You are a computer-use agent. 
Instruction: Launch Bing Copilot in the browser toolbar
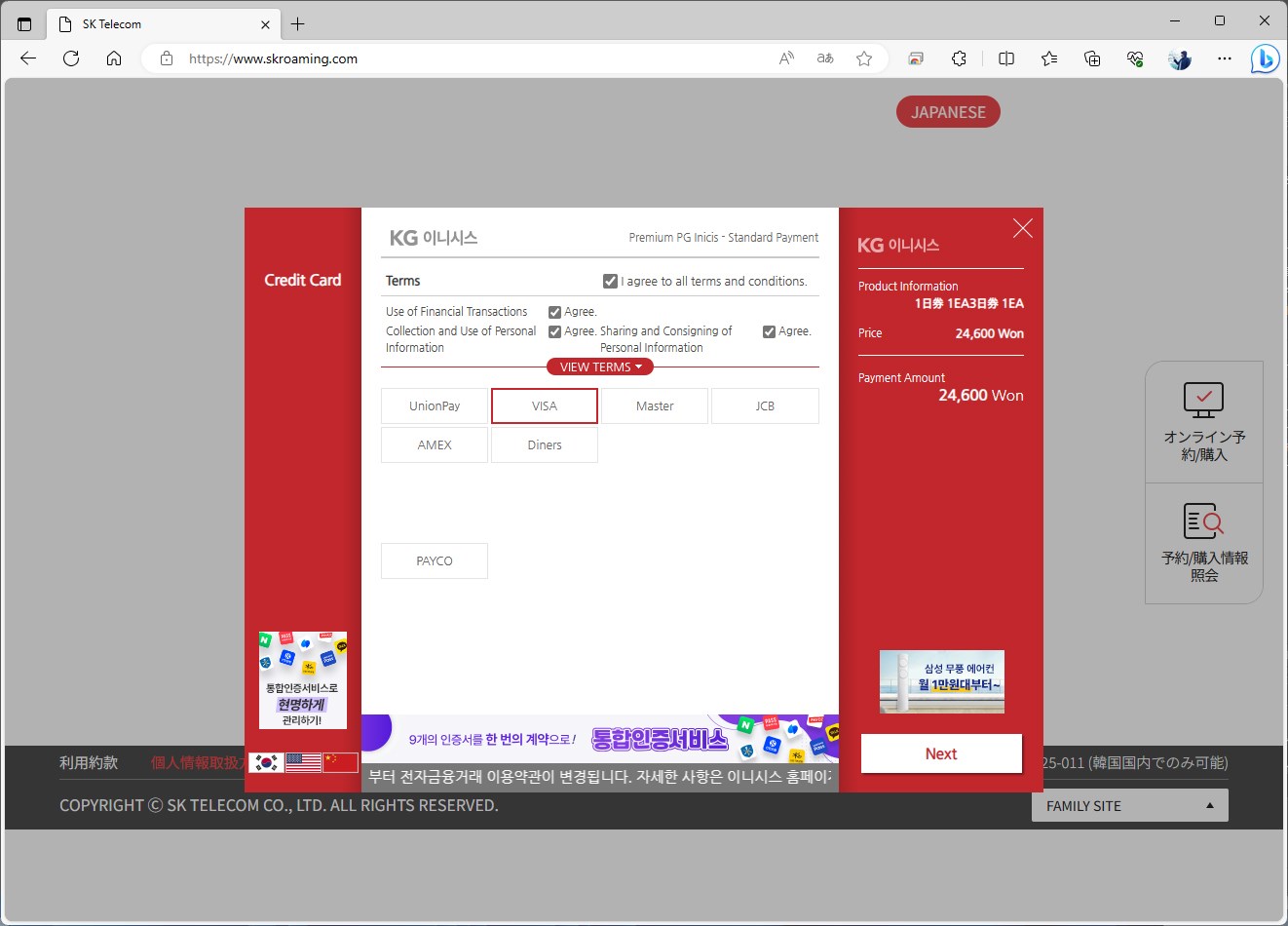(1264, 58)
